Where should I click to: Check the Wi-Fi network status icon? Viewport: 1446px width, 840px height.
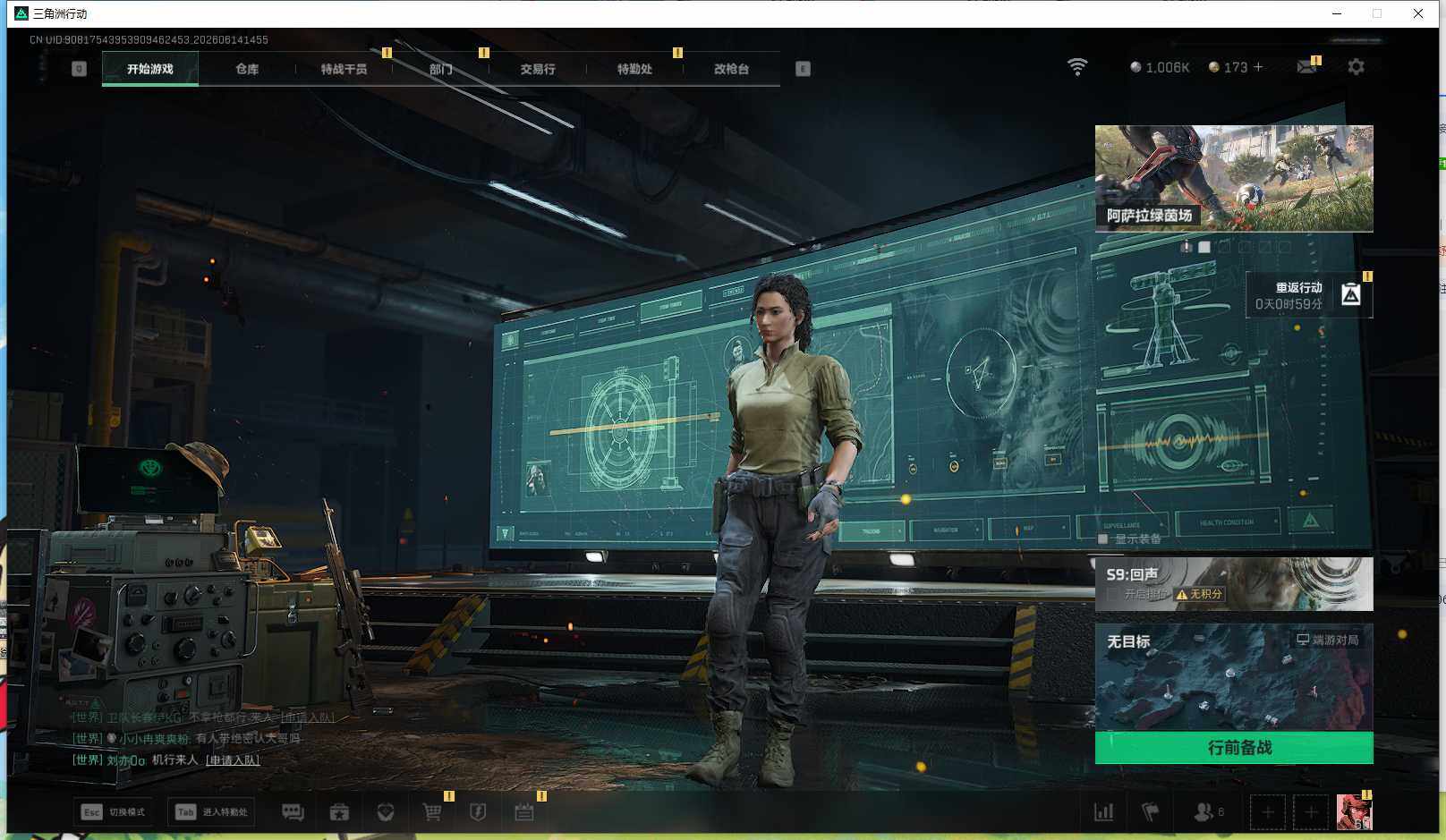pos(1077,67)
